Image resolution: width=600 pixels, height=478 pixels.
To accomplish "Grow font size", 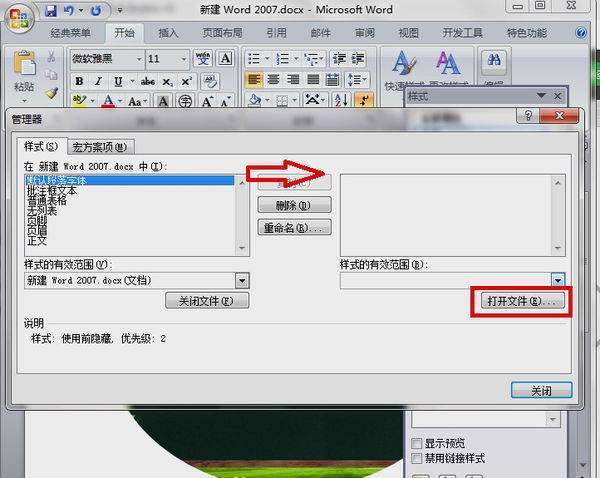I will coord(207,101).
